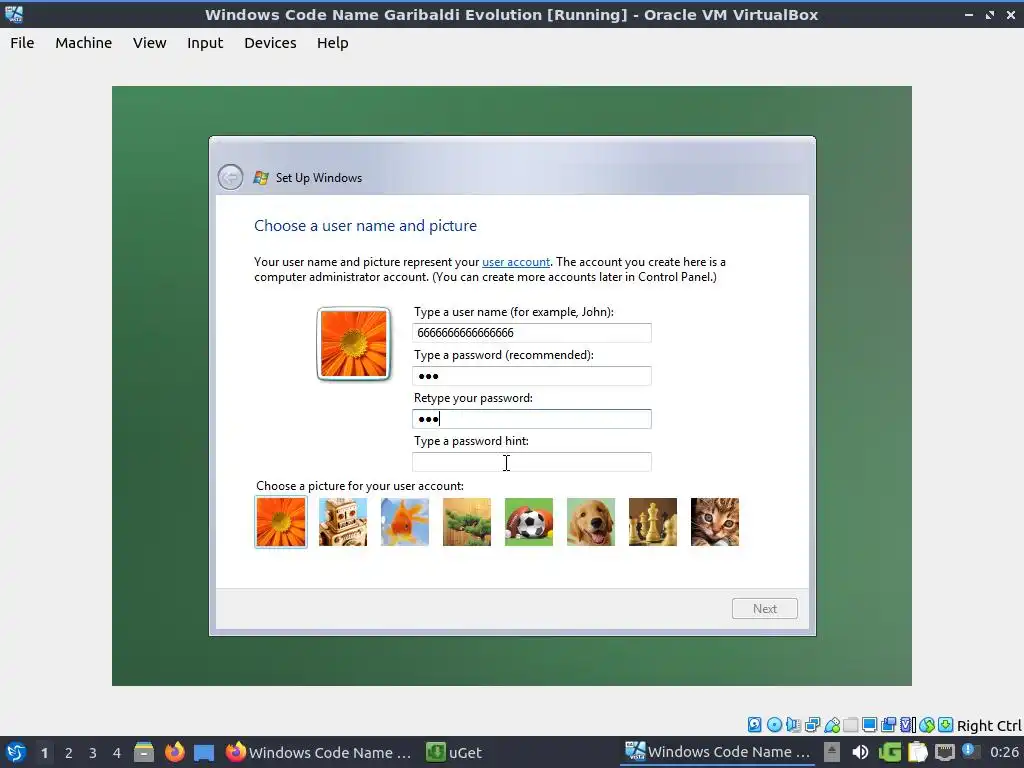The height and width of the screenshot is (768, 1024).
Task: Launch Firefox from the quick launch
Action: tap(174, 752)
